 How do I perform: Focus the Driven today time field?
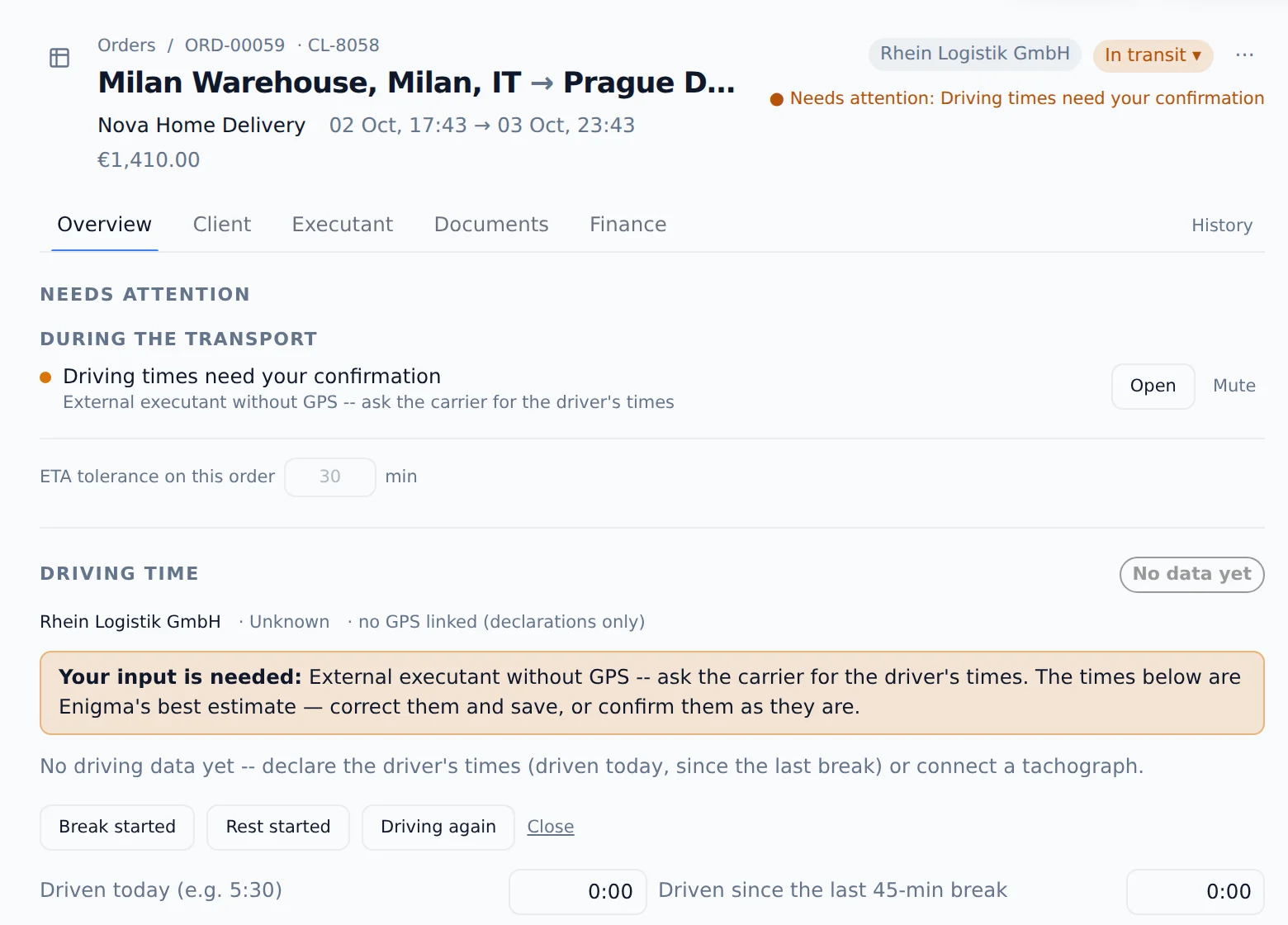[578, 891]
